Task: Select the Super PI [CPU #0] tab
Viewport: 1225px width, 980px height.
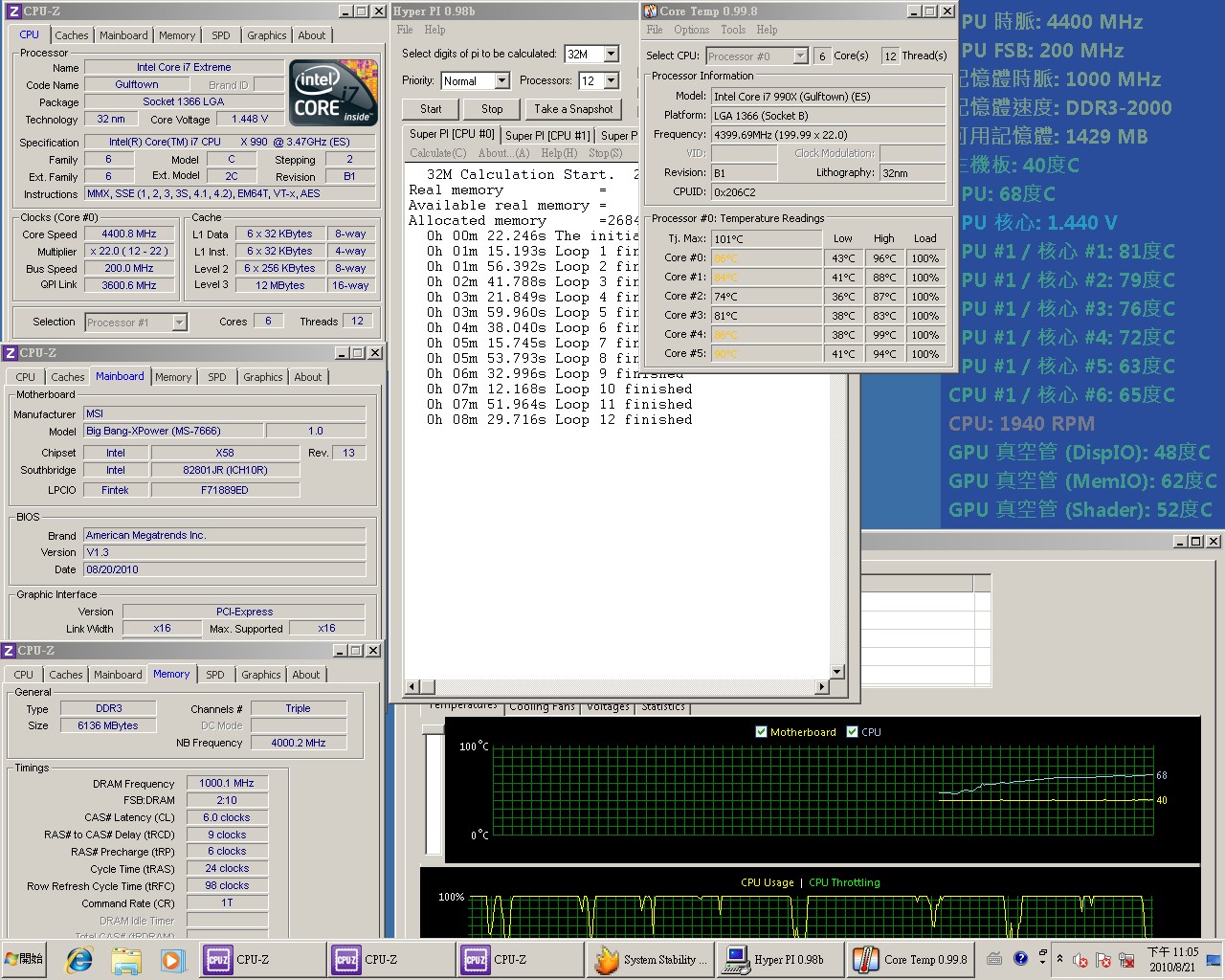Action: pos(452,135)
